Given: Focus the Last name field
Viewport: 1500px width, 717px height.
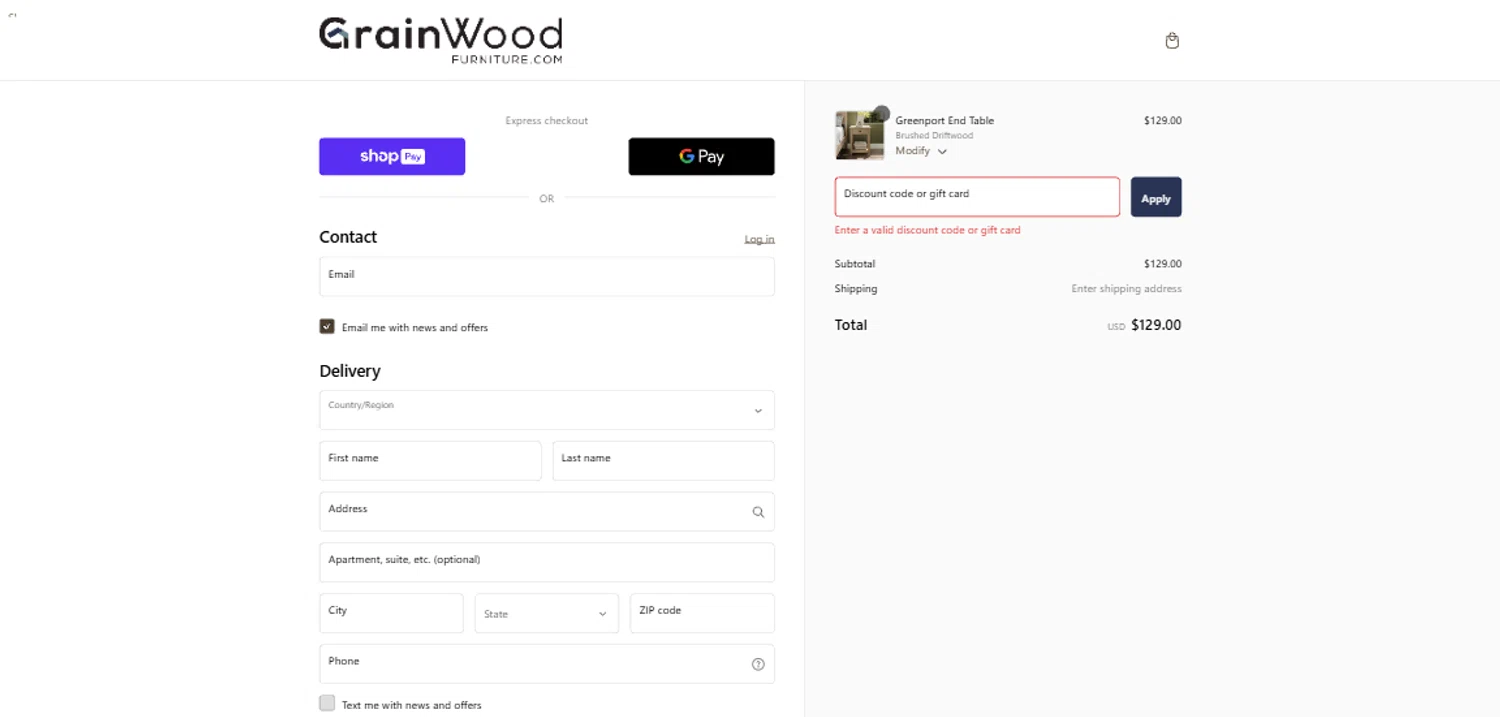Looking at the screenshot, I should (663, 461).
